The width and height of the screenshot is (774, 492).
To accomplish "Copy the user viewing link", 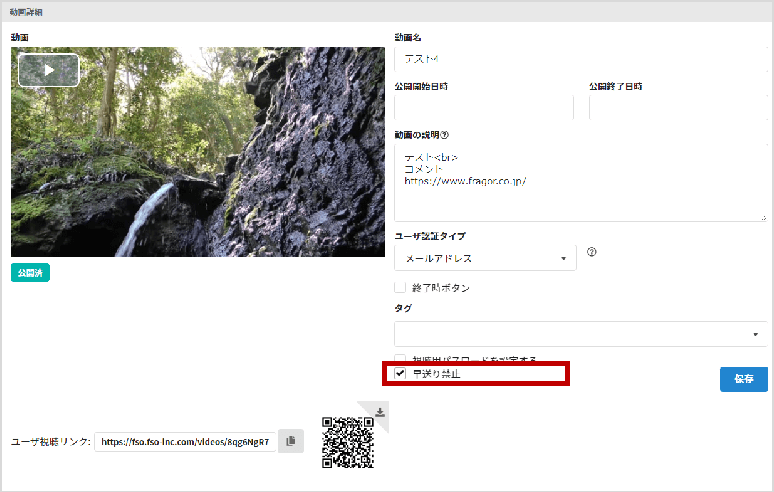I will tap(290, 441).
